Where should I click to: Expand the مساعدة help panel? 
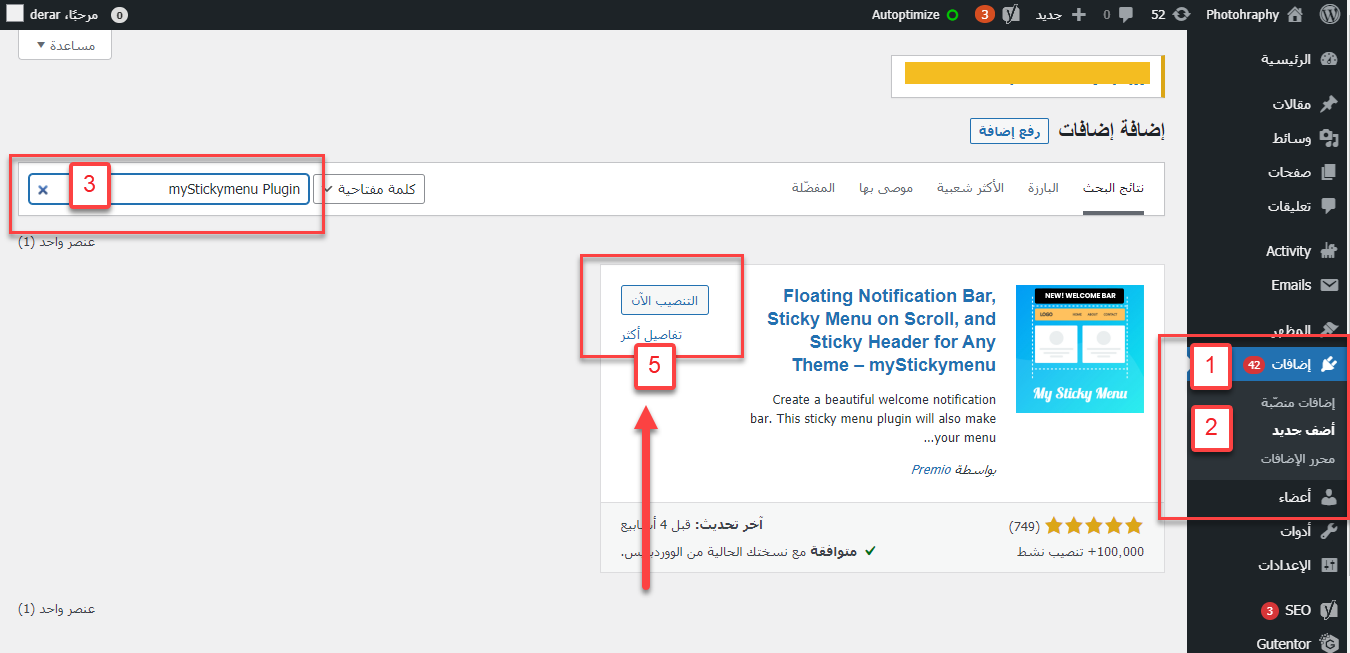coord(65,45)
